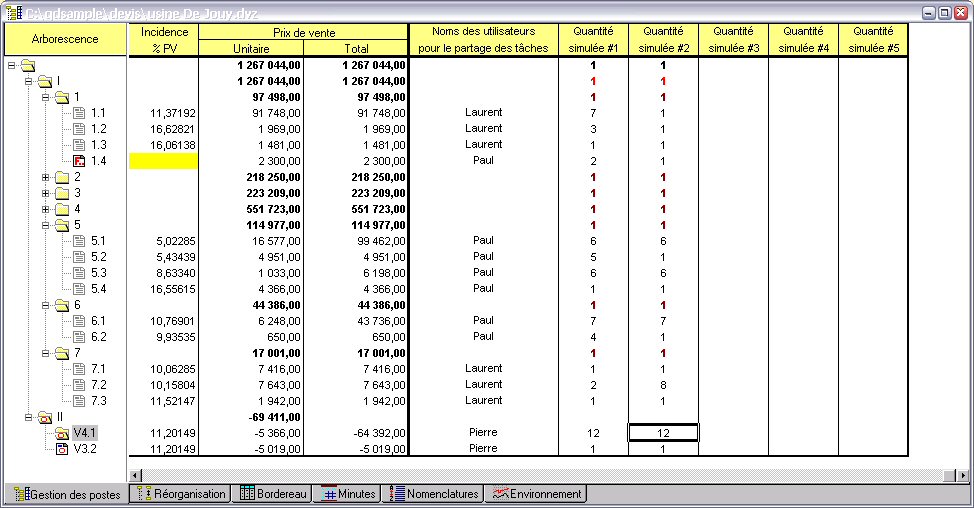The height and width of the screenshot is (508, 974).
Task: Click the folder icon of node II
Action: [x=44, y=417]
